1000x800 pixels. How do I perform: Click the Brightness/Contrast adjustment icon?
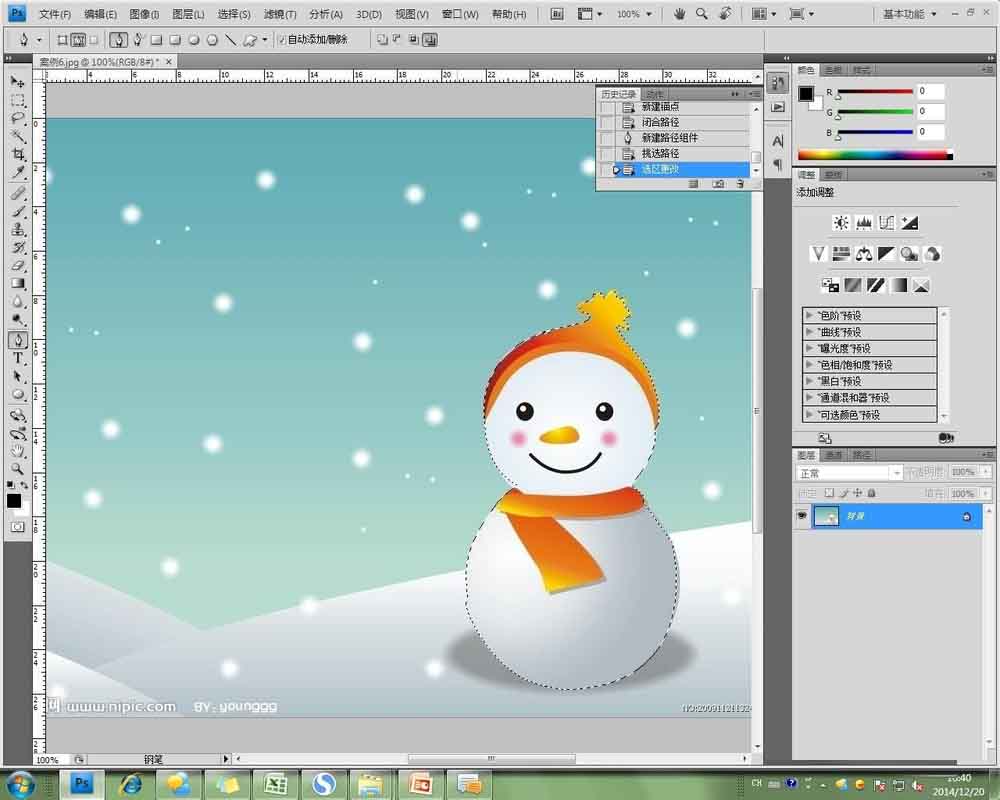tap(841, 223)
